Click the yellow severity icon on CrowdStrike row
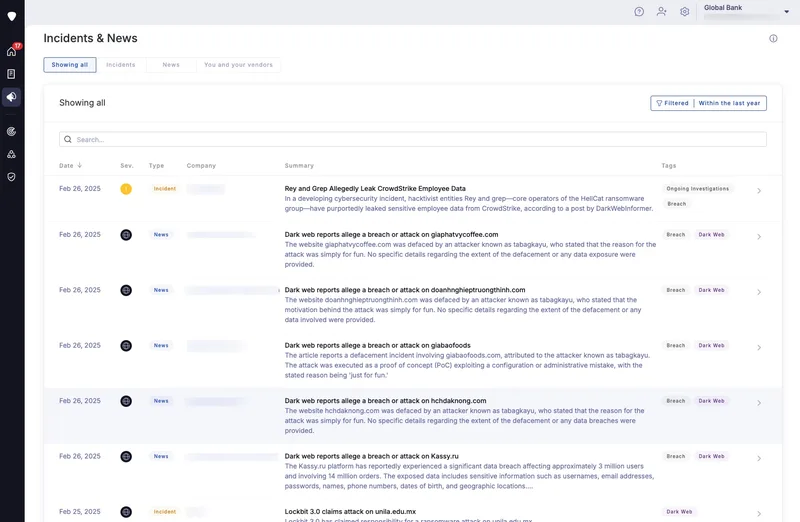Screen dimensions: 800x522 126,189
